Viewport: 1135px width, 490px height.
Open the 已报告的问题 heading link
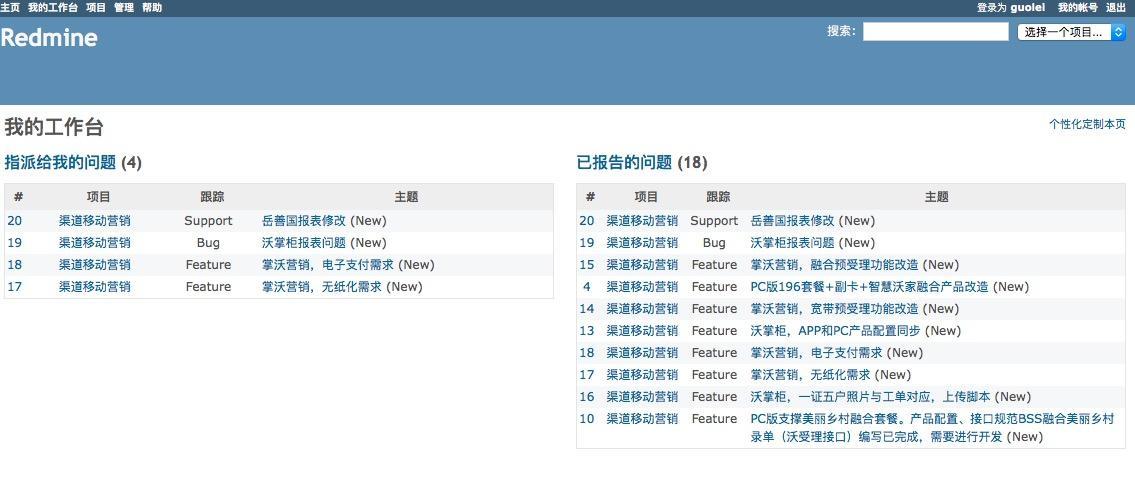[625, 162]
